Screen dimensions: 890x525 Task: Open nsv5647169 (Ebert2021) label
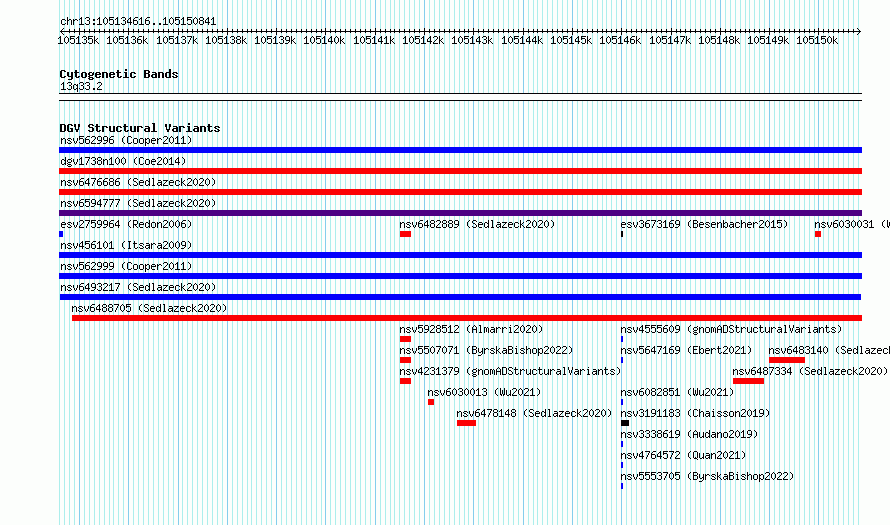click(686, 350)
